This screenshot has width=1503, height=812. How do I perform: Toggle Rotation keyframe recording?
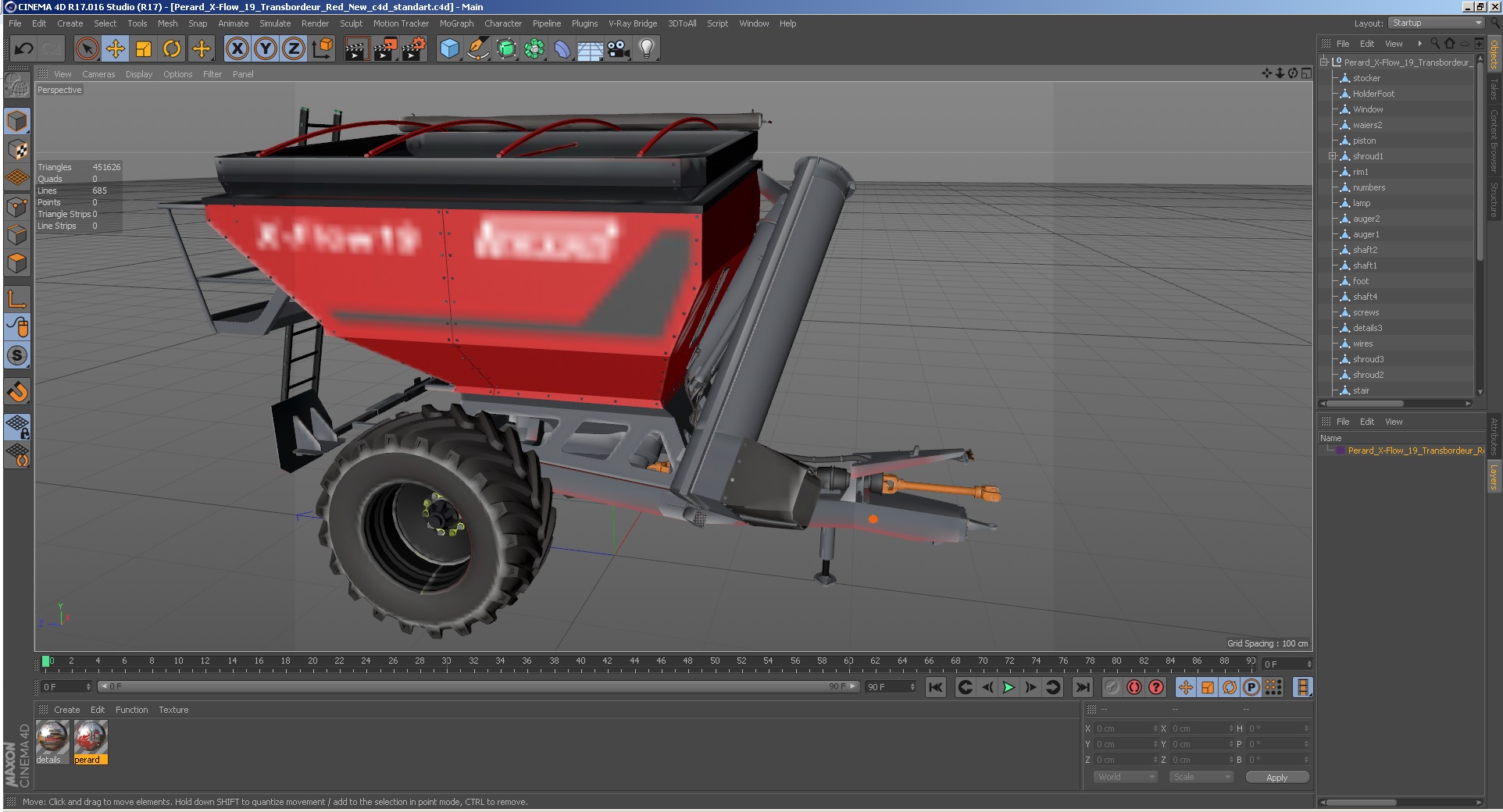tap(1230, 687)
